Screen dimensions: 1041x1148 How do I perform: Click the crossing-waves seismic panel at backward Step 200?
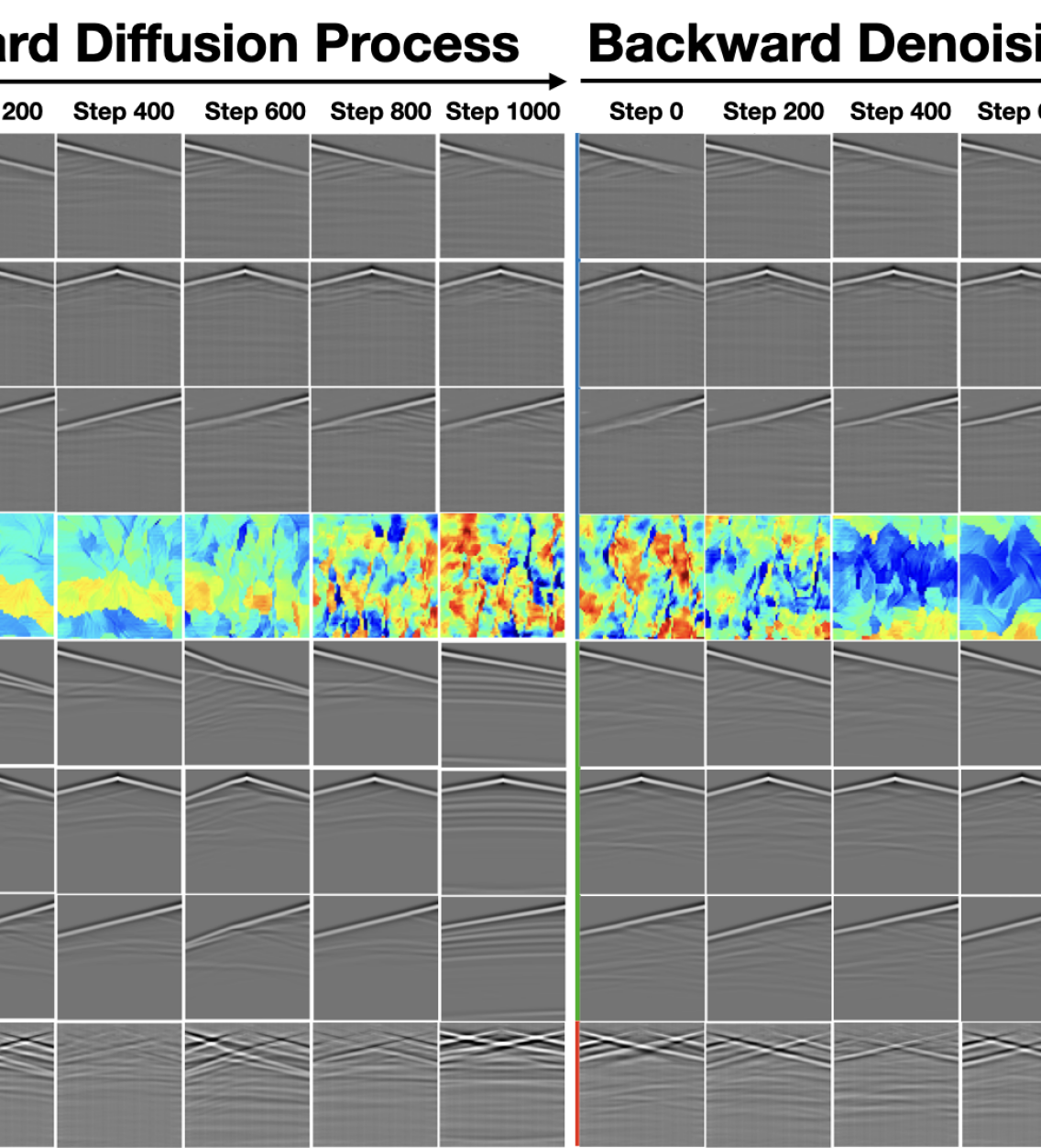point(769,1085)
